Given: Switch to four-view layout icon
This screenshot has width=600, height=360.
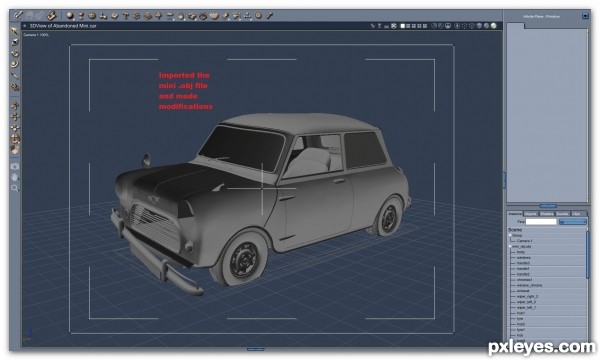Looking at the screenshot, I should click(x=419, y=26).
